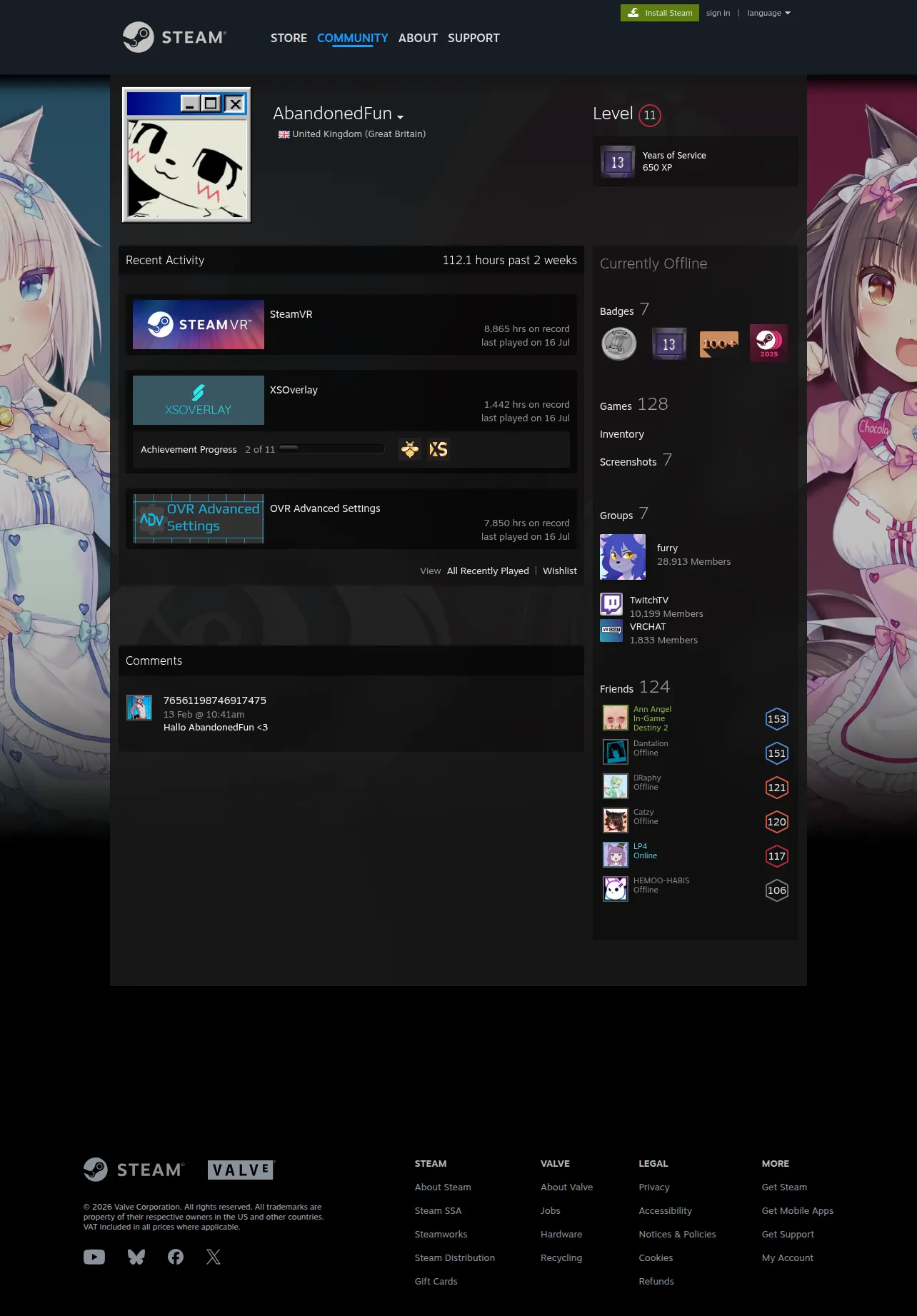The width and height of the screenshot is (917, 1316).
Task: Click the bee achievement icon for XSOverlay
Action: tap(410, 449)
